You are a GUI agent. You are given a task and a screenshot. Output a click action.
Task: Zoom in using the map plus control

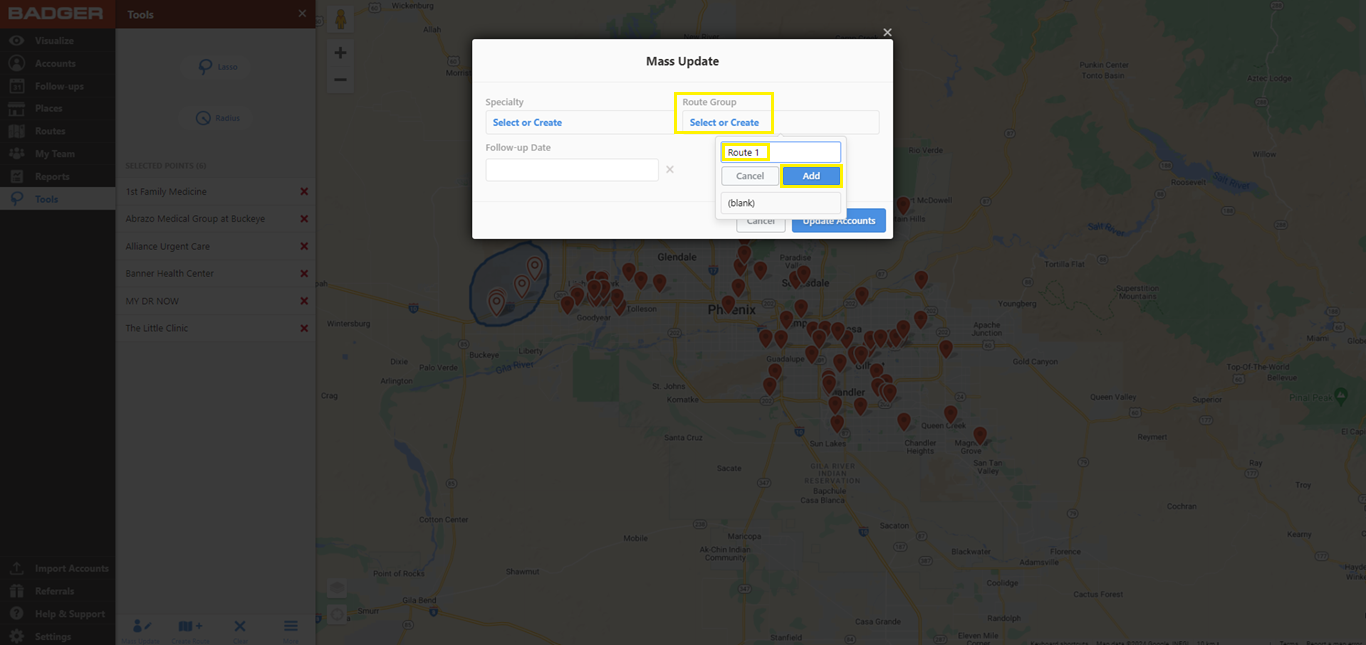point(340,52)
